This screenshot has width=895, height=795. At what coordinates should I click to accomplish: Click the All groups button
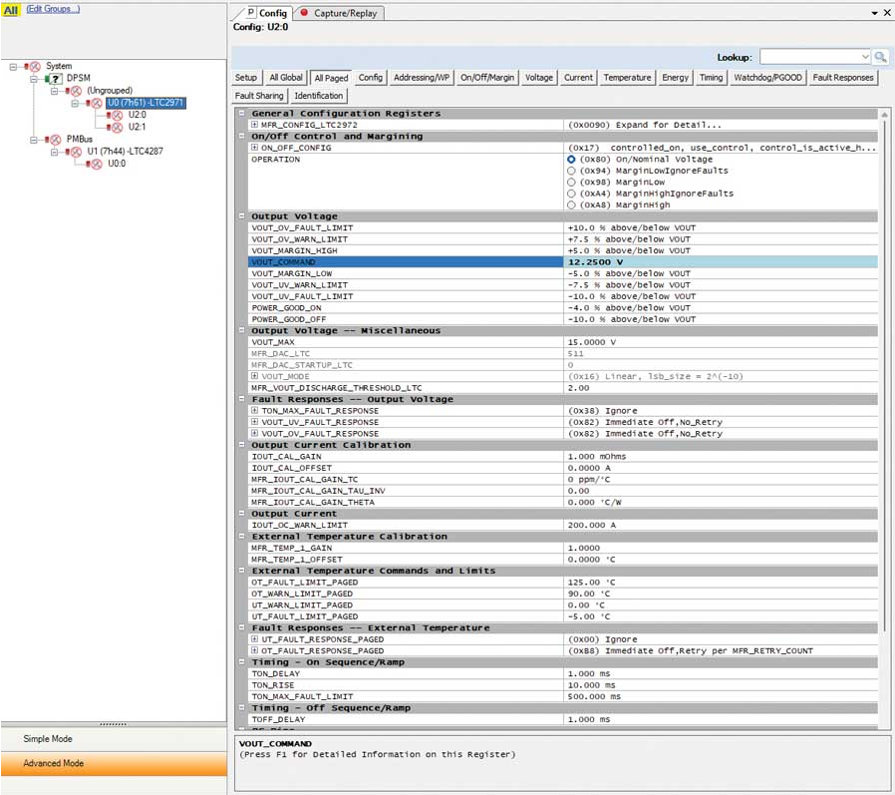(11, 10)
